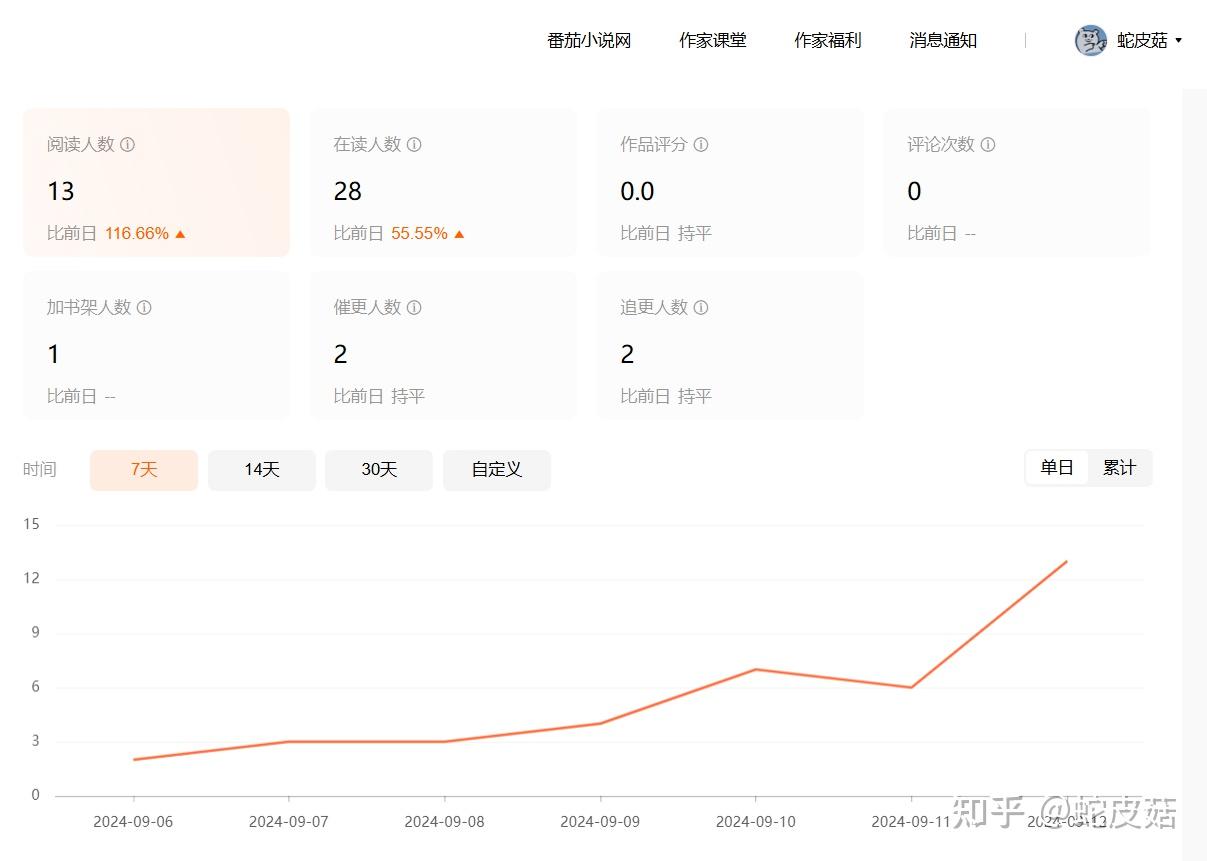Viewport: 1207px width, 861px height.
Task: Switch chart to 单日 view
Action: click(1057, 468)
